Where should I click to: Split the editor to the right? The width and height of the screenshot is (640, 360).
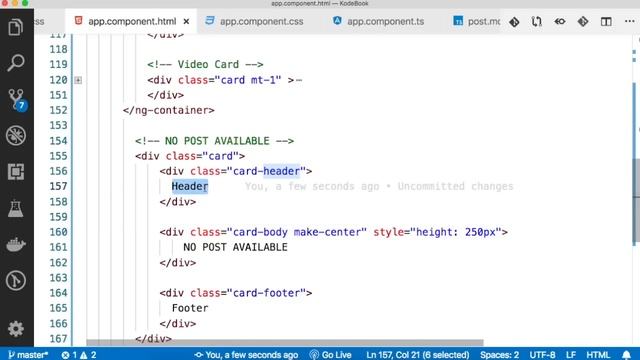click(606, 22)
